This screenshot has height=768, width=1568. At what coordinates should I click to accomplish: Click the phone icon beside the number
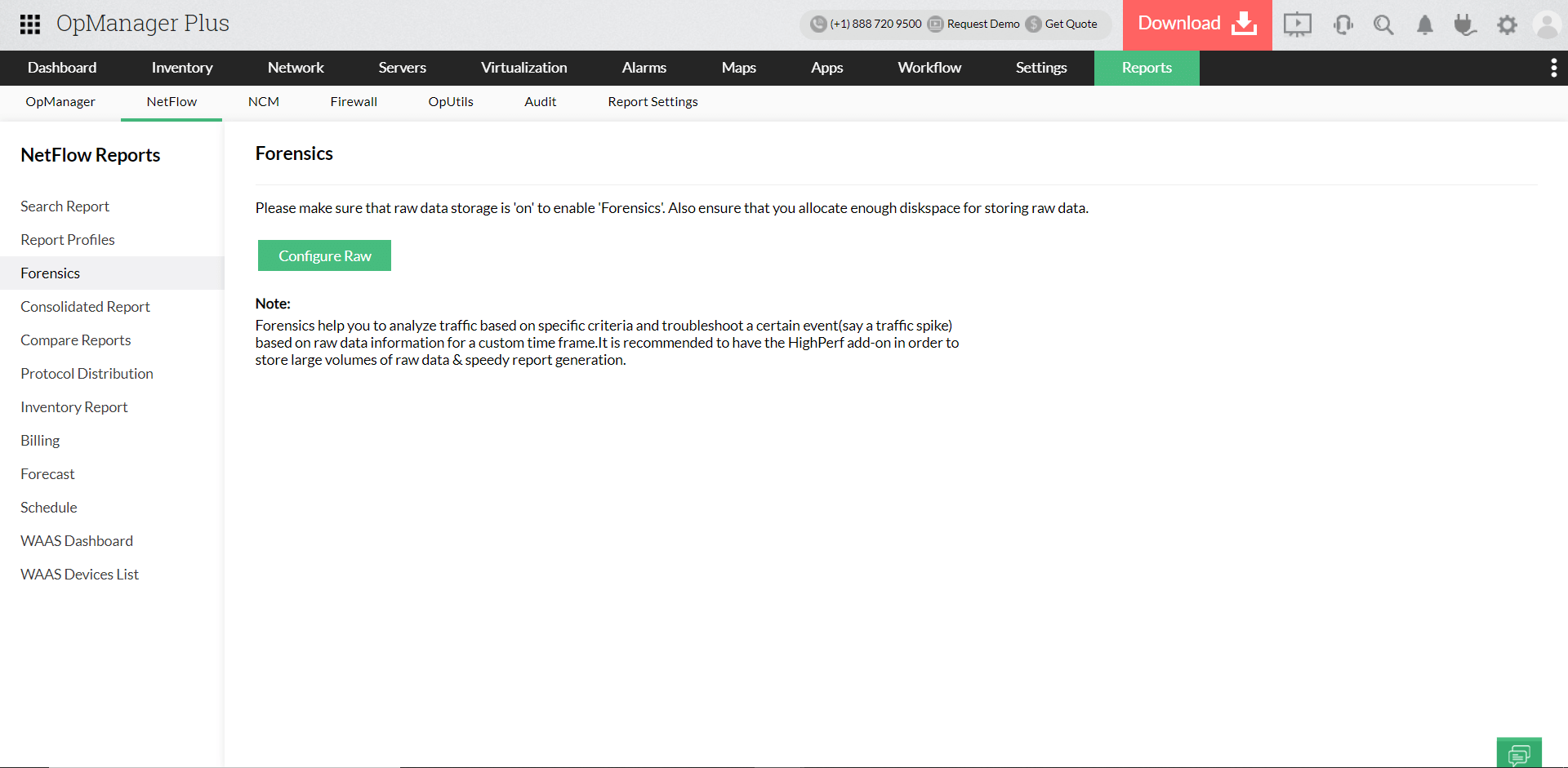point(818,24)
